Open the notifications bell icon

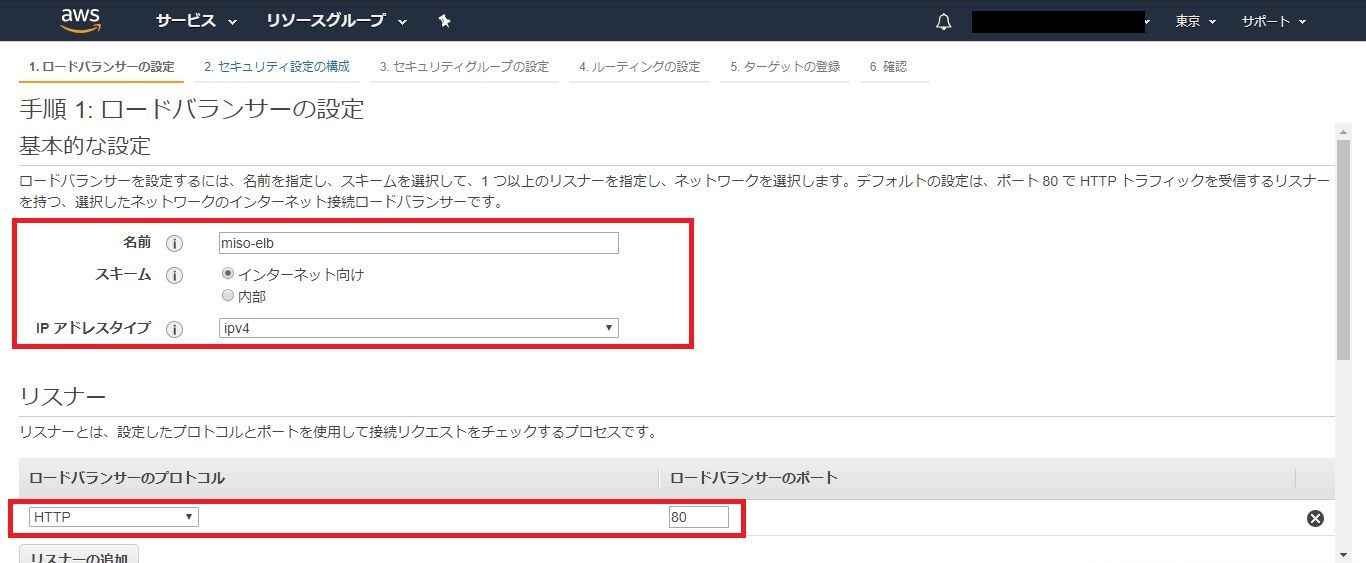(x=943, y=22)
